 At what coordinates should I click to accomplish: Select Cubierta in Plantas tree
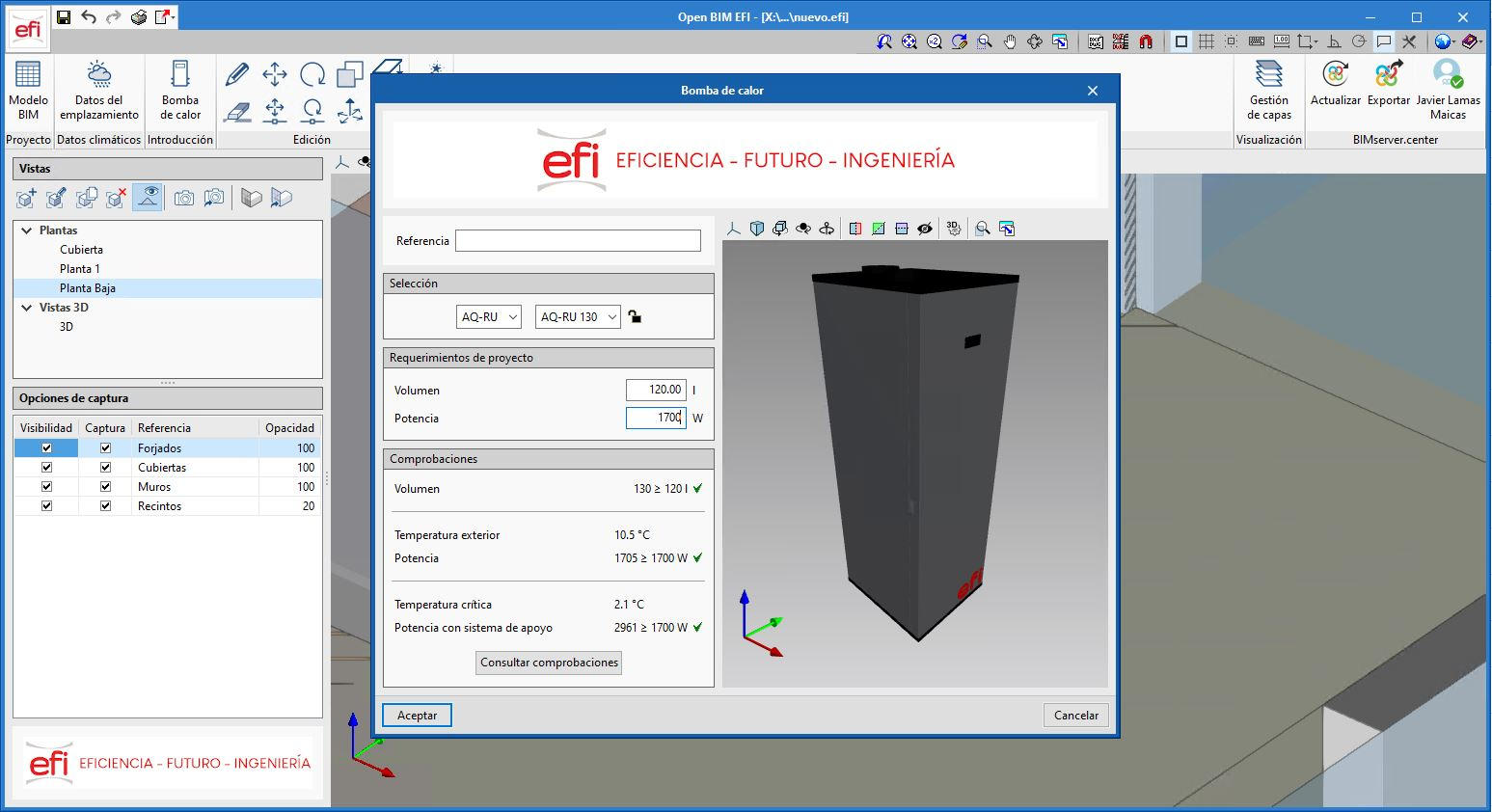pyautogui.click(x=81, y=250)
